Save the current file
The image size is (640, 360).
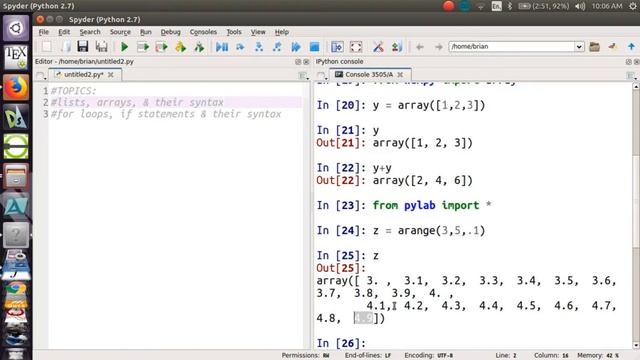tap(83, 47)
